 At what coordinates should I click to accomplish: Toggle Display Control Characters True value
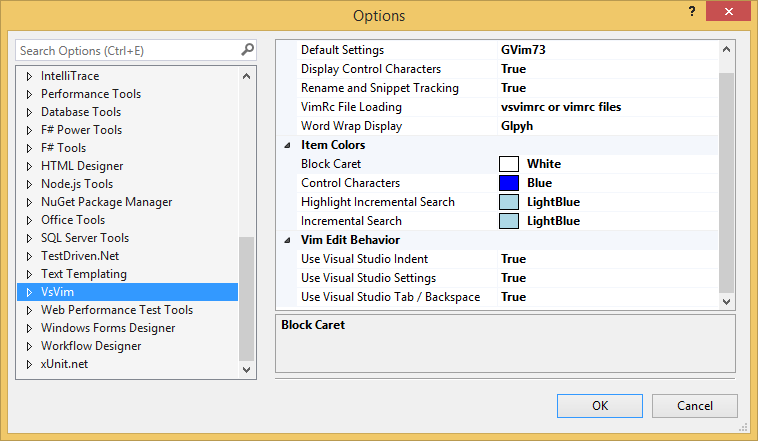click(513, 69)
